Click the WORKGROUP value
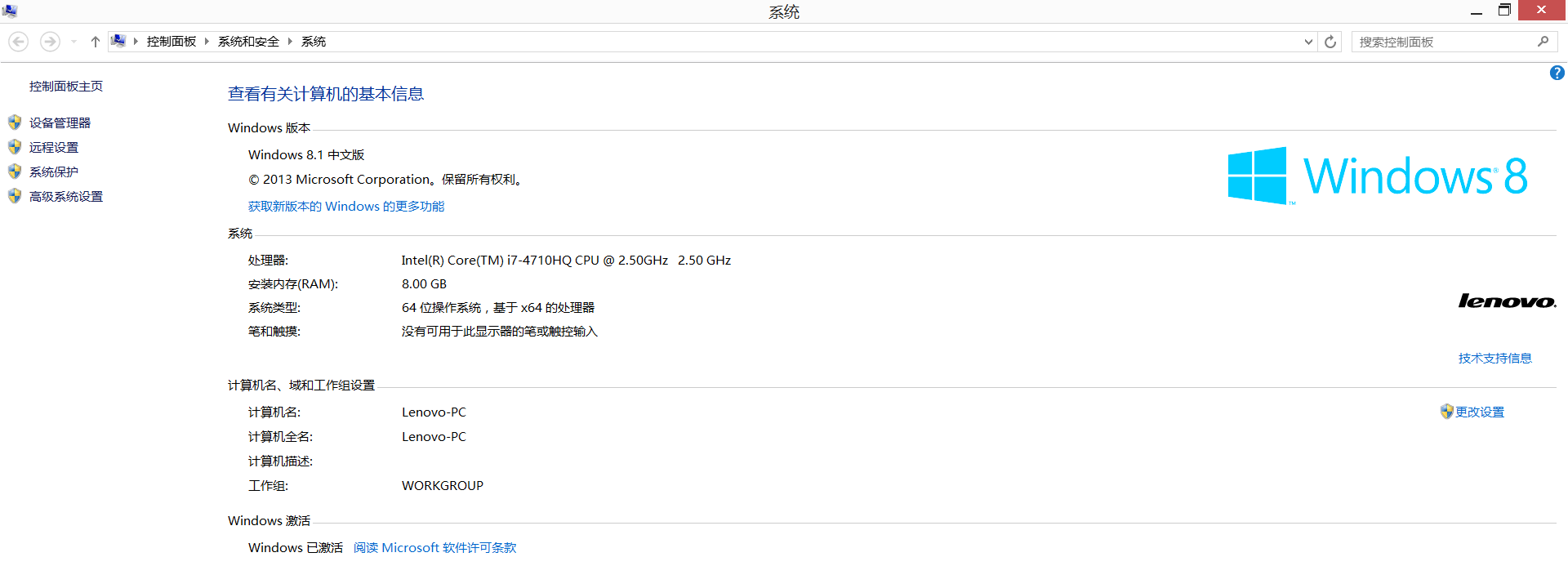This screenshot has width=1568, height=566. [443, 485]
